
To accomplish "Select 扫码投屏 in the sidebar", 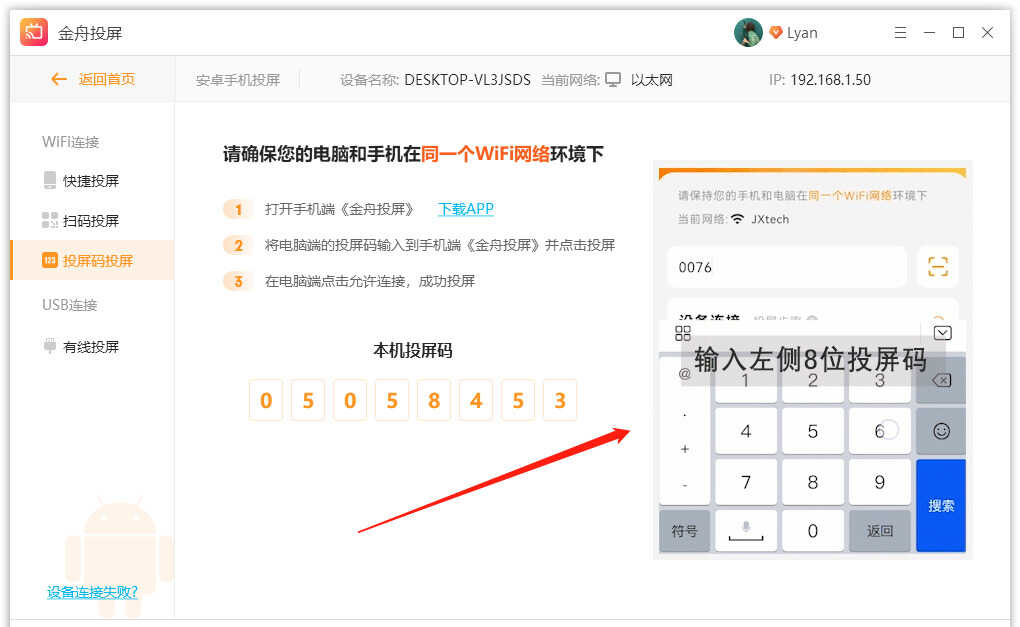I will 91,221.
